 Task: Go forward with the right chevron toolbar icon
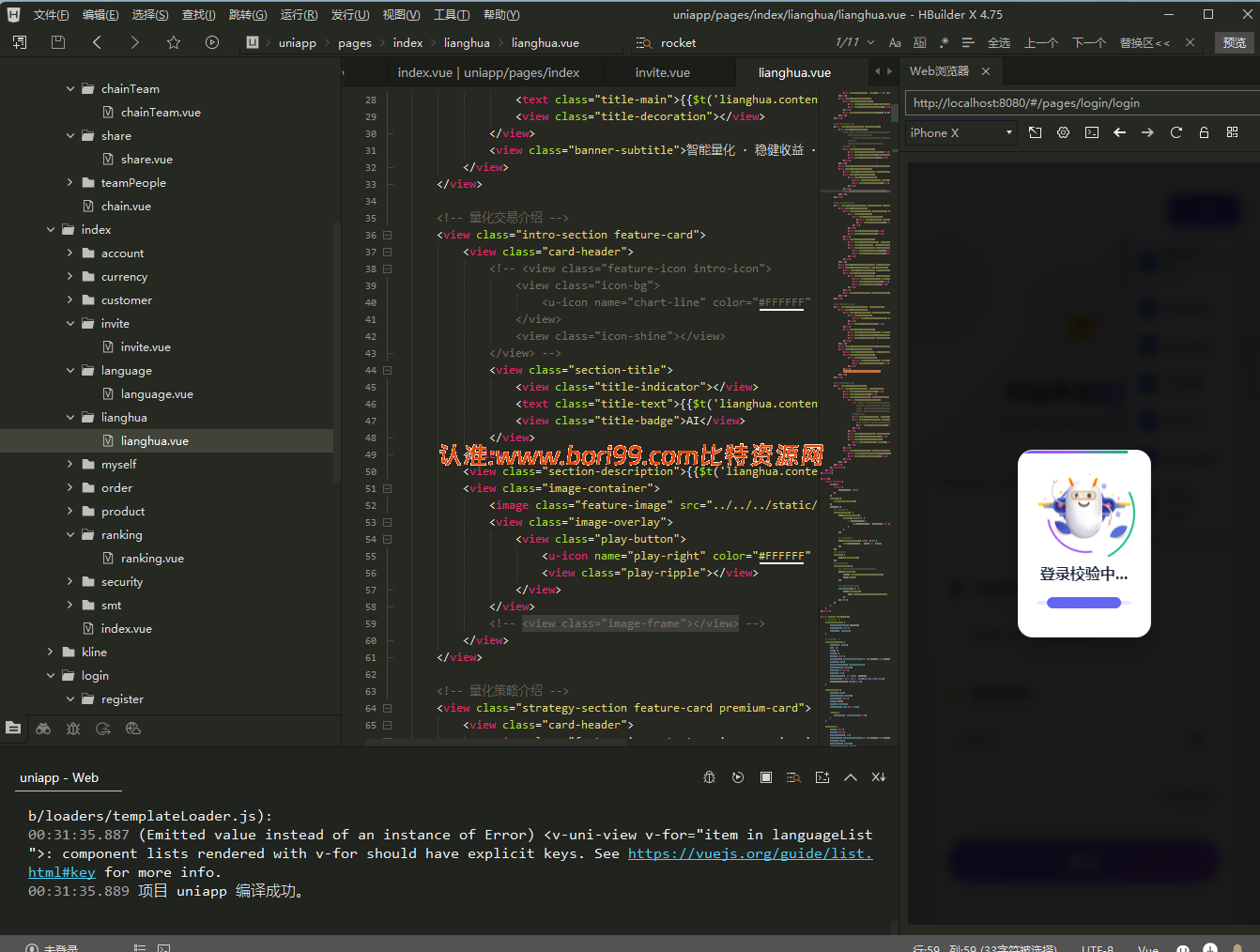134,42
